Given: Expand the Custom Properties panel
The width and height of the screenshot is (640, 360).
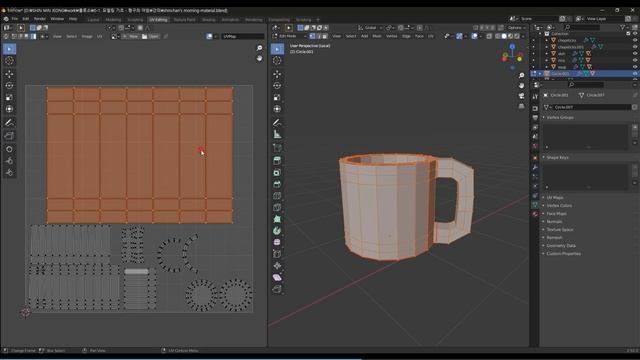Looking at the screenshot, I should (563, 253).
